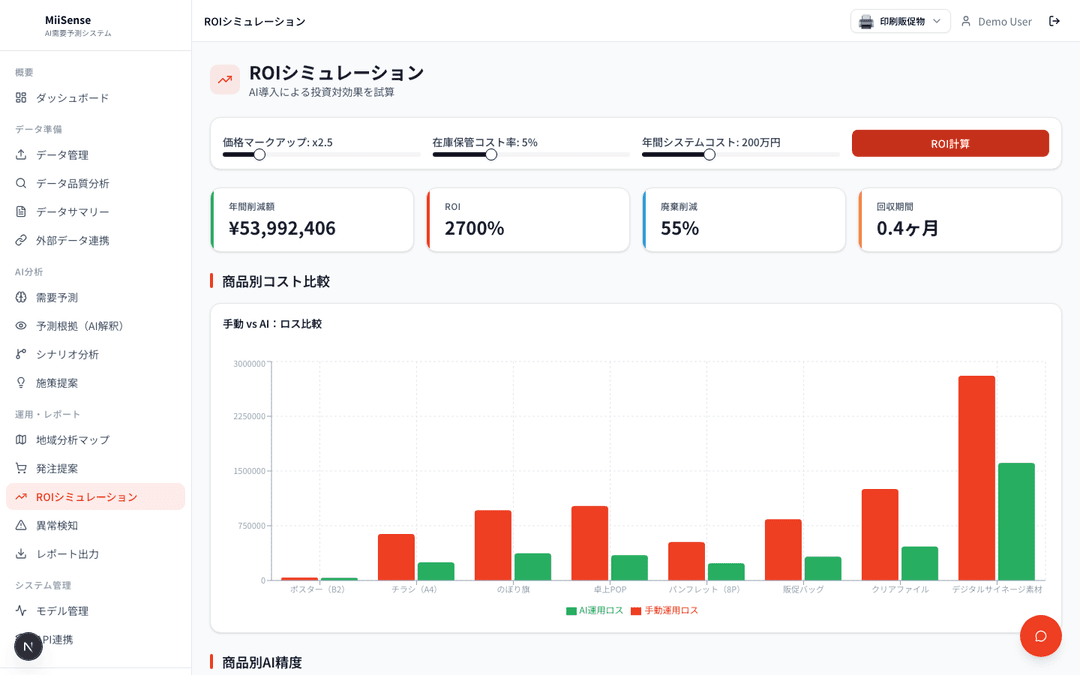Click the のぼり旗 axis label
Viewport: 1080px width, 675px height.
coord(513,590)
